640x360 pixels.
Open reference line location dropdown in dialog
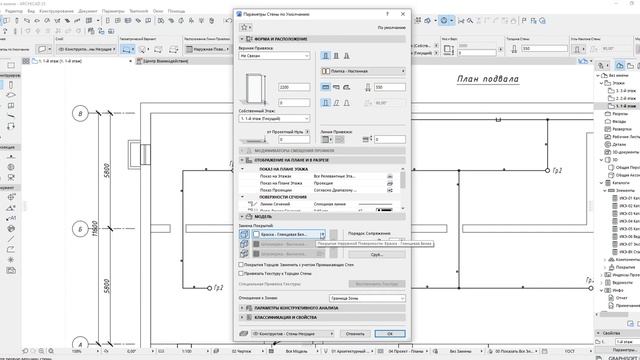tap(326, 139)
